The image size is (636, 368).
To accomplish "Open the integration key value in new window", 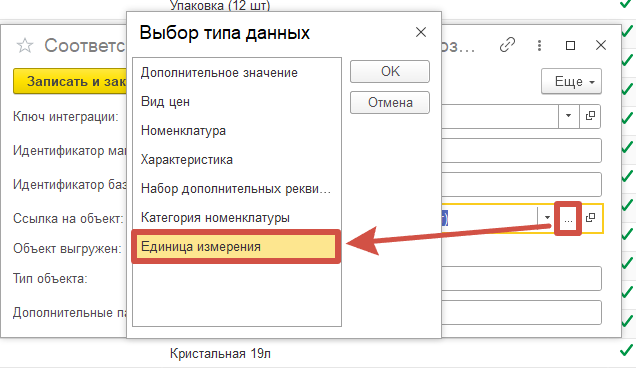I will tap(590, 116).
